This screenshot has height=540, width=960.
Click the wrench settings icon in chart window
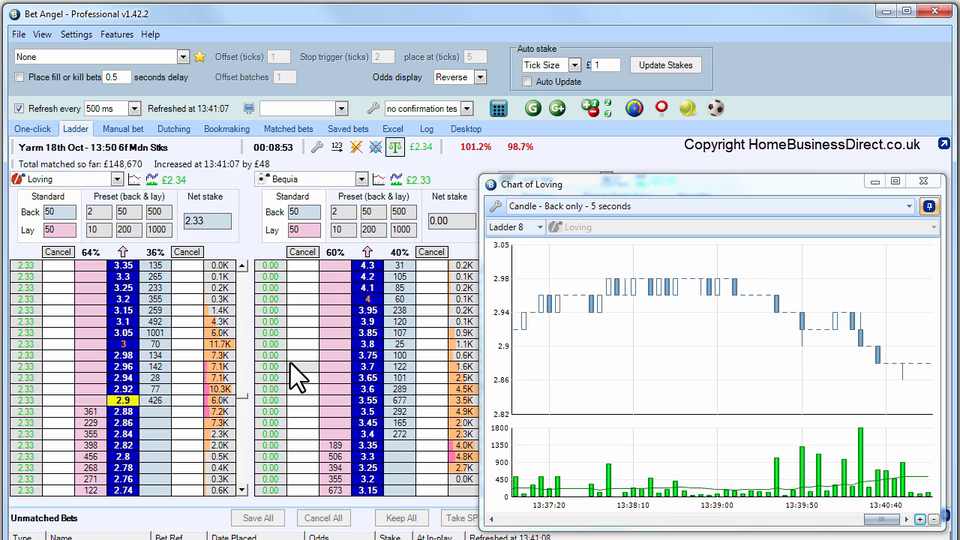pyautogui.click(x=495, y=206)
